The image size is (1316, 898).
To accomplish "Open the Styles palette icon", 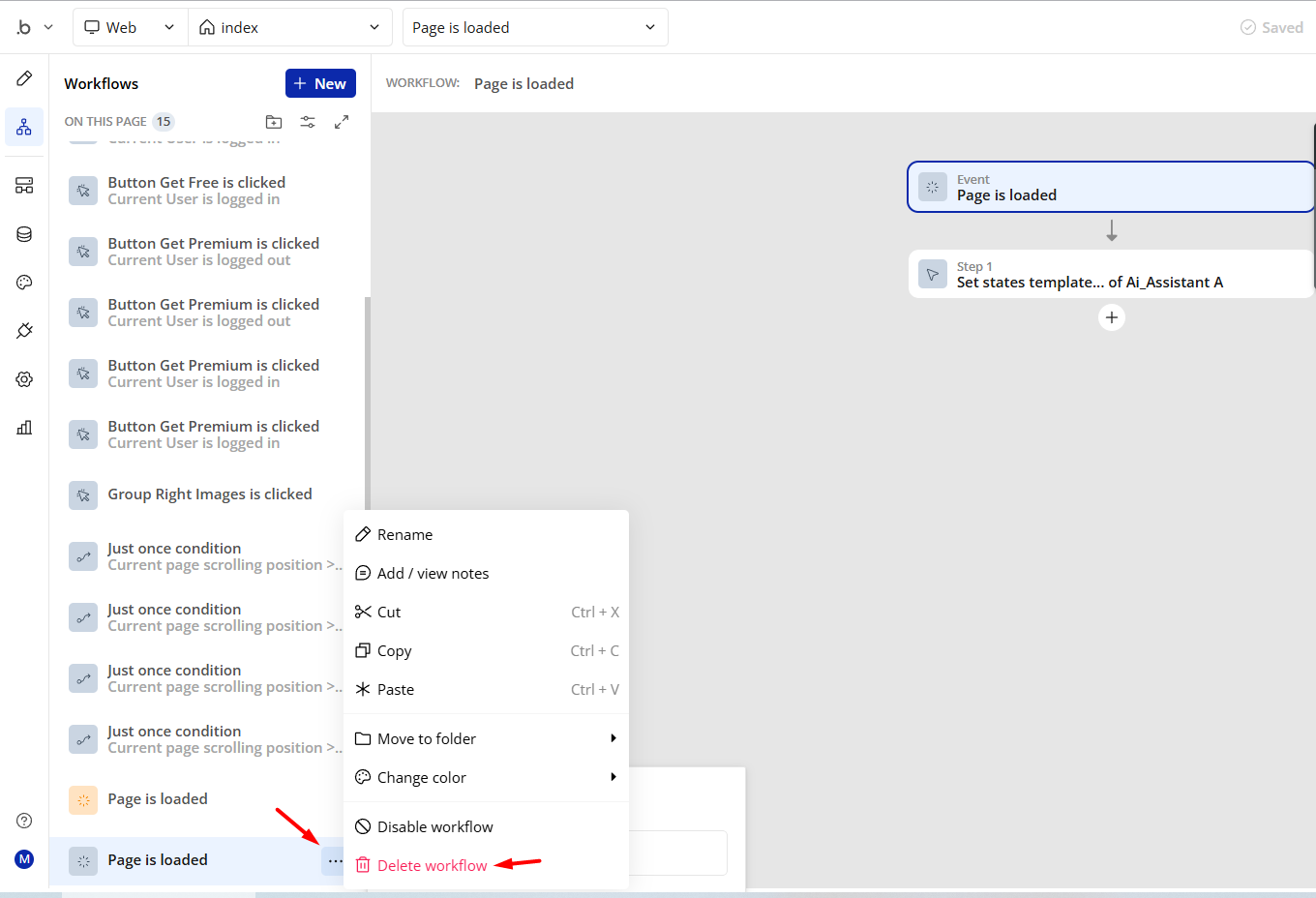I will coord(24,283).
